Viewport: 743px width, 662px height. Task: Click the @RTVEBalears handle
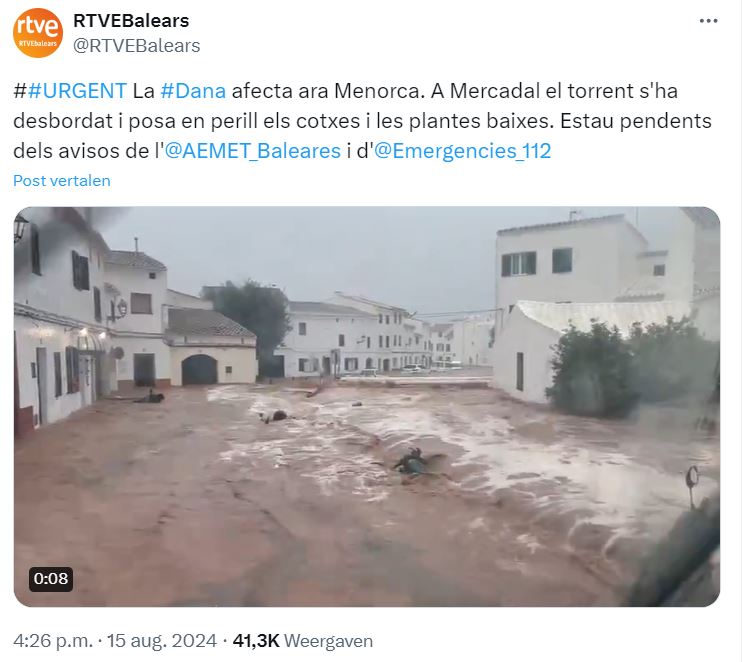tap(136, 46)
